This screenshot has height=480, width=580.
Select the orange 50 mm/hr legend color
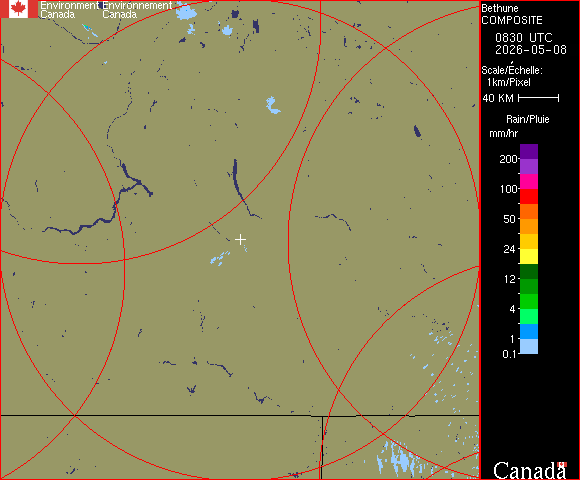click(529, 226)
